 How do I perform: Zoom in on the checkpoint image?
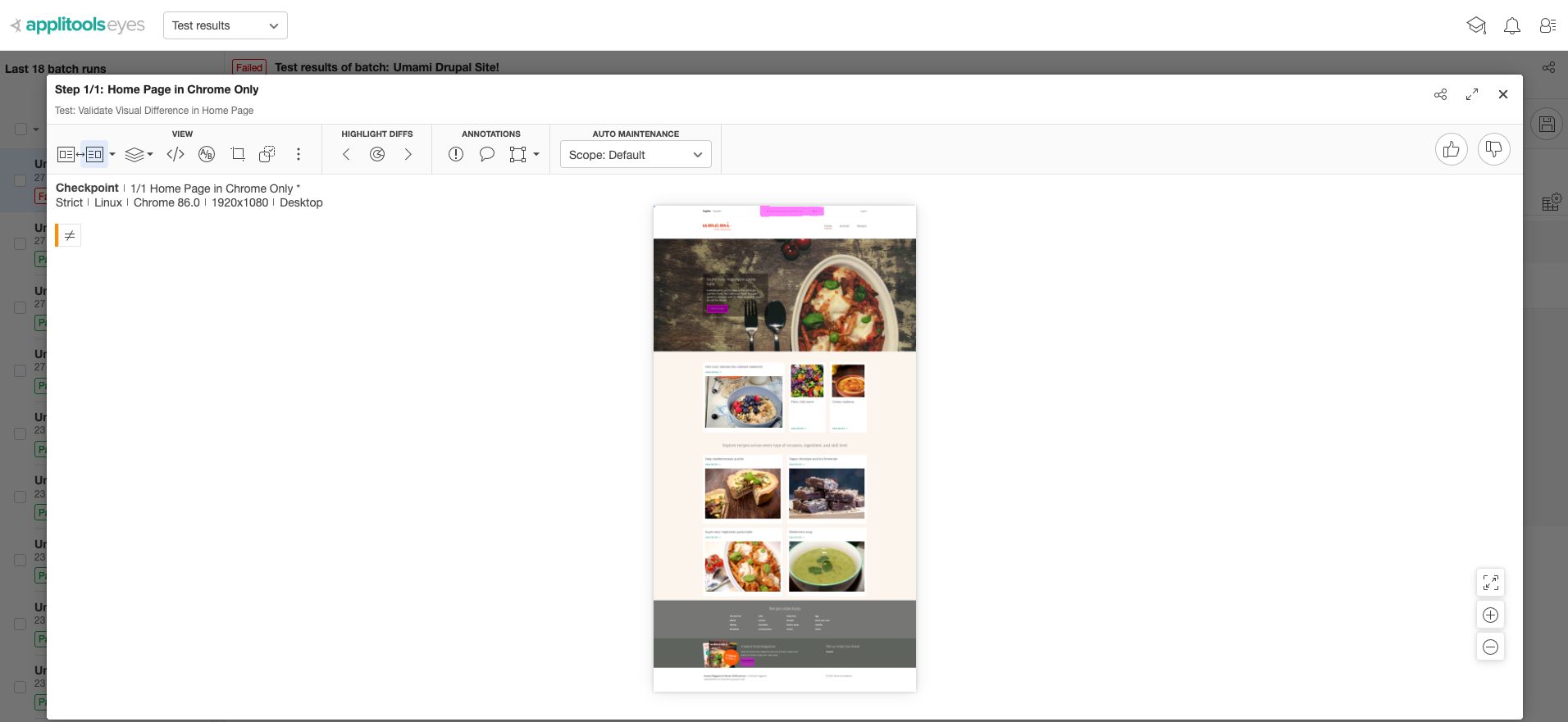tap(1490, 615)
